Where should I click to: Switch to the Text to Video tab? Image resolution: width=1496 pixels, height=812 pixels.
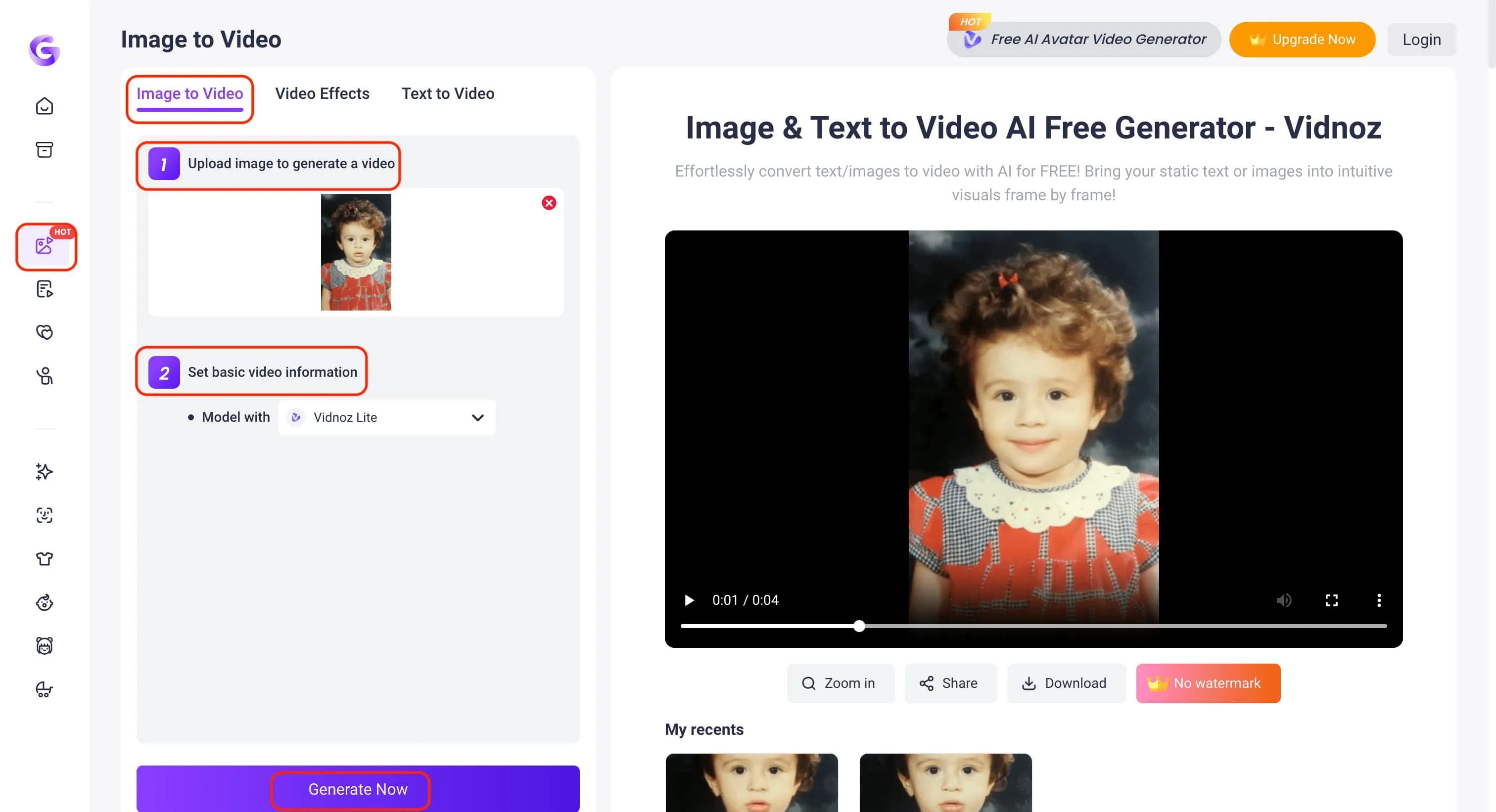point(448,93)
